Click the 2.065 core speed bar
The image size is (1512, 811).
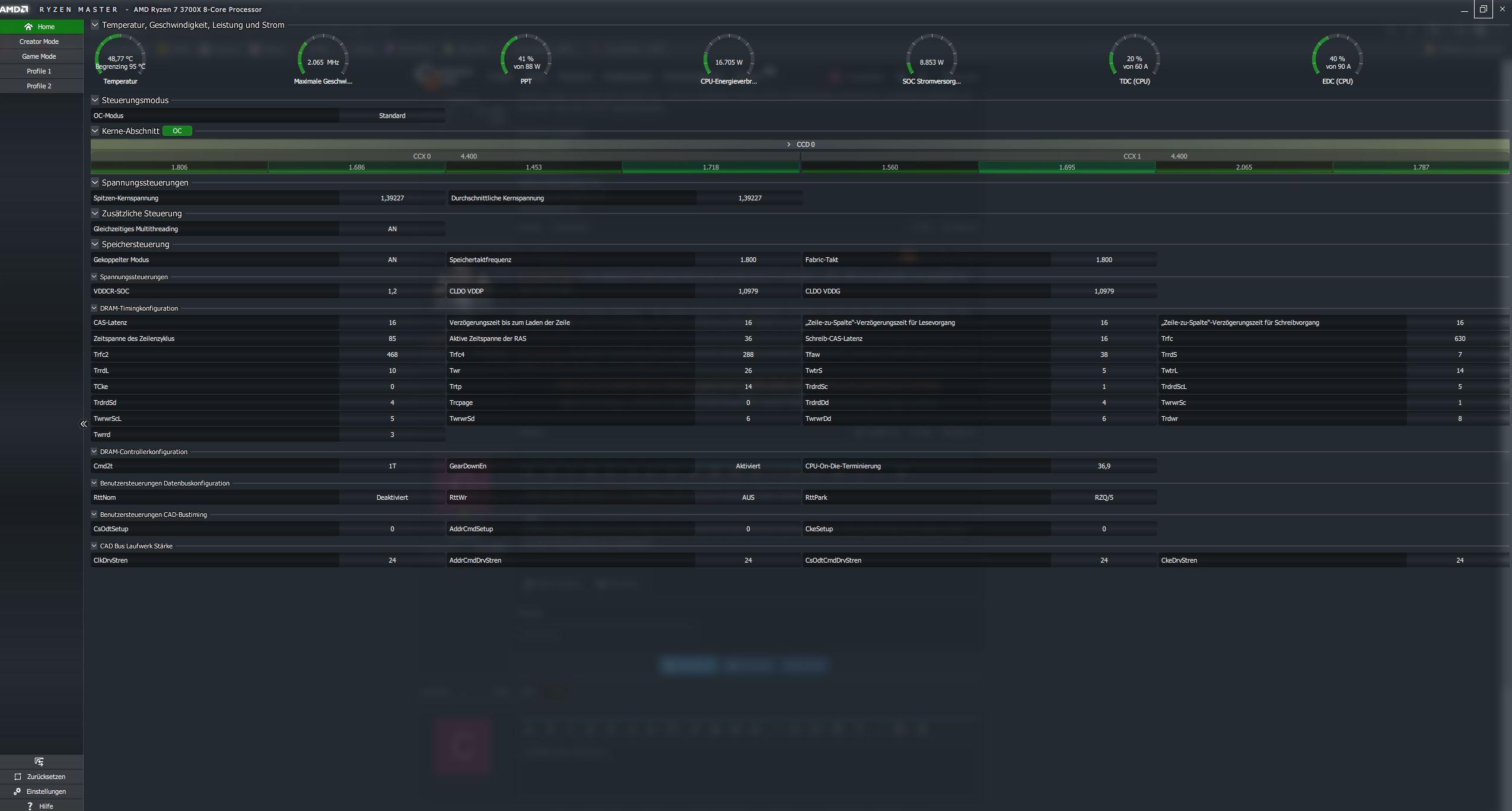pyautogui.click(x=1243, y=167)
